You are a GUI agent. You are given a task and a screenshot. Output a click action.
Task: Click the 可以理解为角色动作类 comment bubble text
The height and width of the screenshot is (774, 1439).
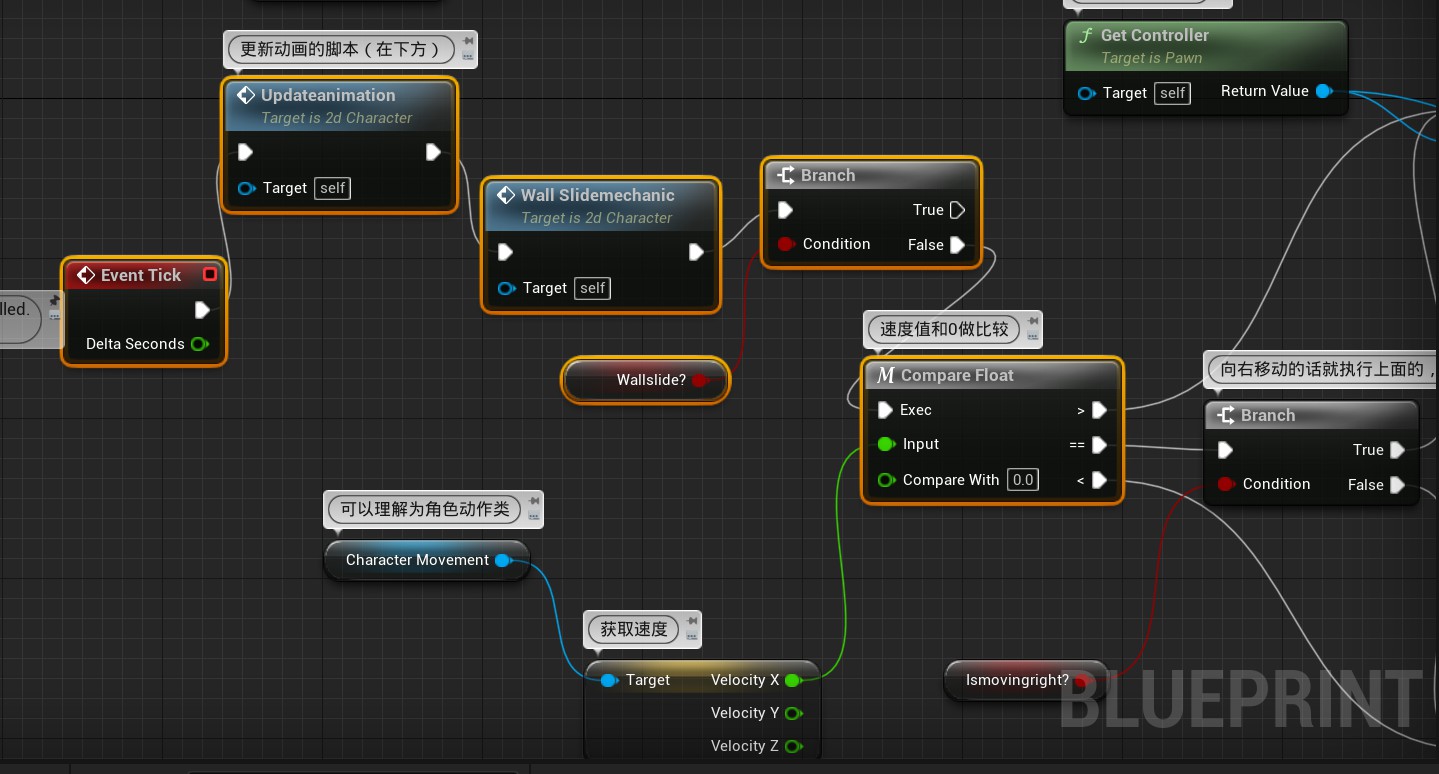pos(425,509)
